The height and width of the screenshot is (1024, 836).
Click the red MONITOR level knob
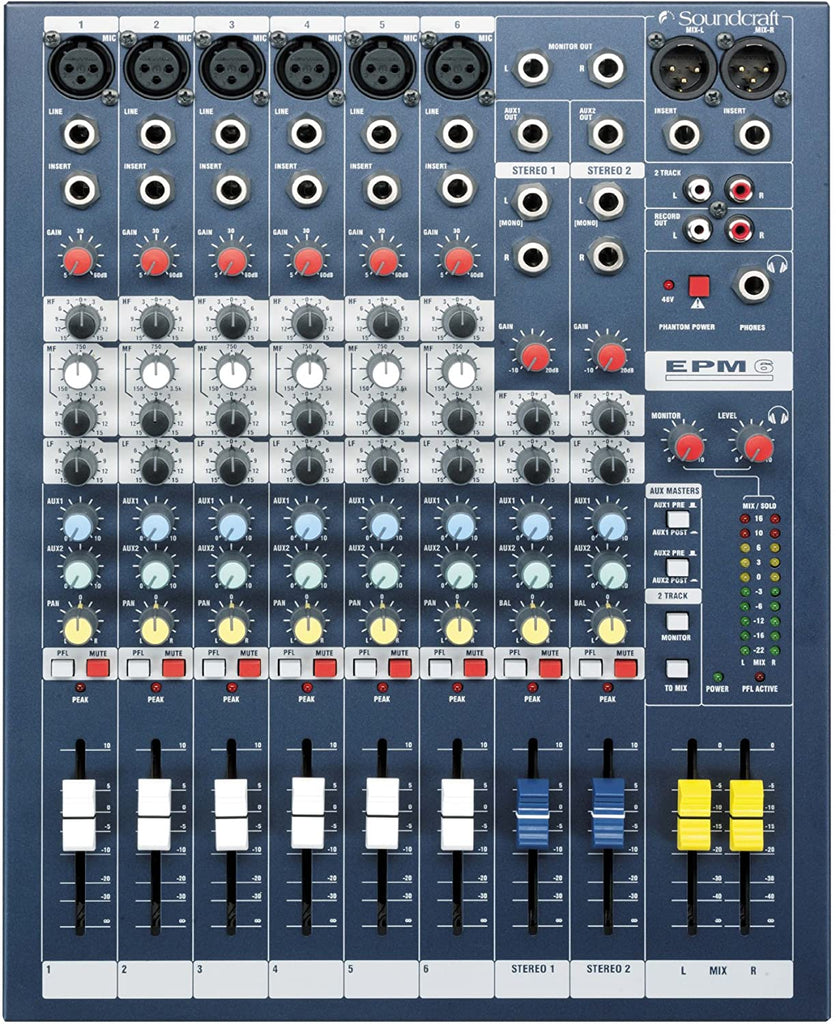[x=688, y=446]
